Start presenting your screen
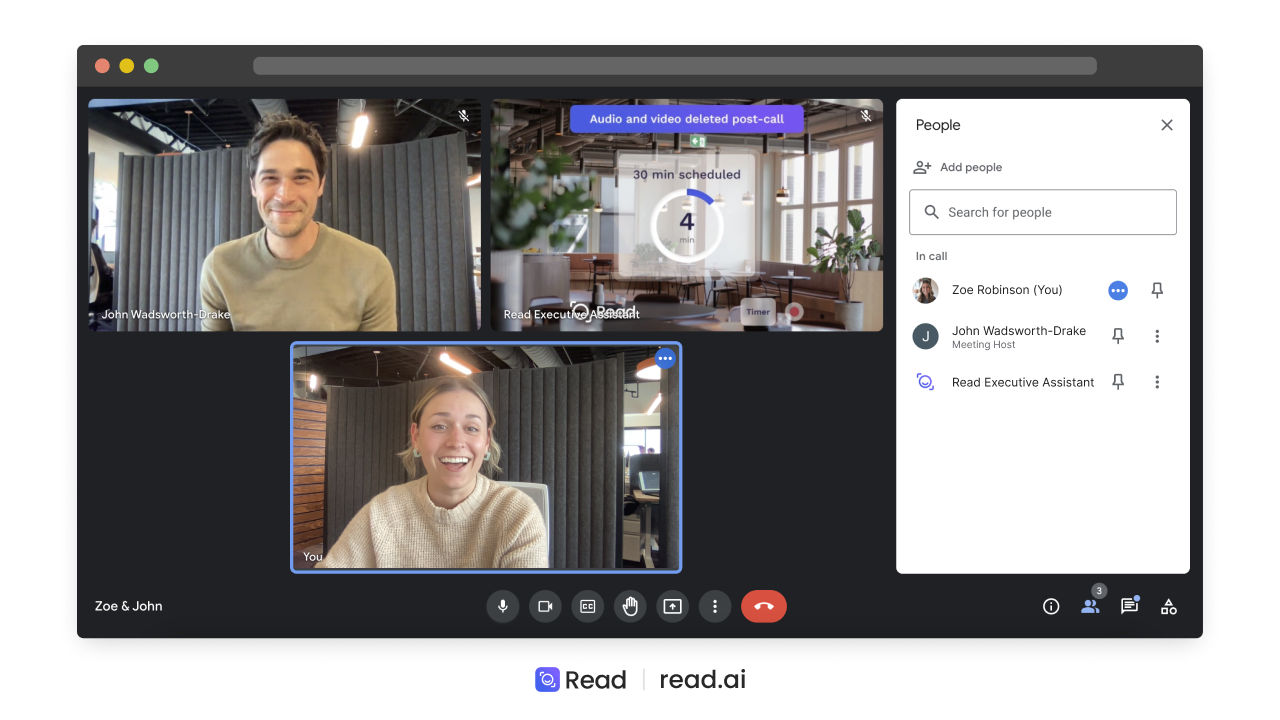This screenshot has width=1280, height=720. tap(673, 606)
